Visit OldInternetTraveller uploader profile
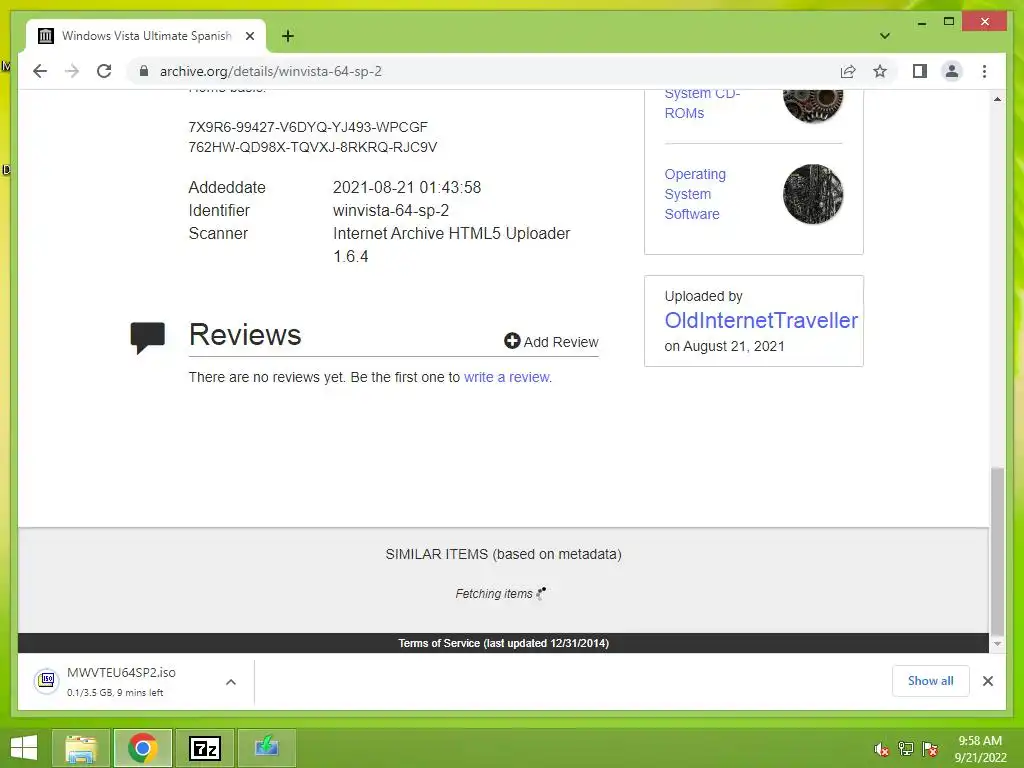Viewport: 1024px width, 768px height. click(x=761, y=320)
